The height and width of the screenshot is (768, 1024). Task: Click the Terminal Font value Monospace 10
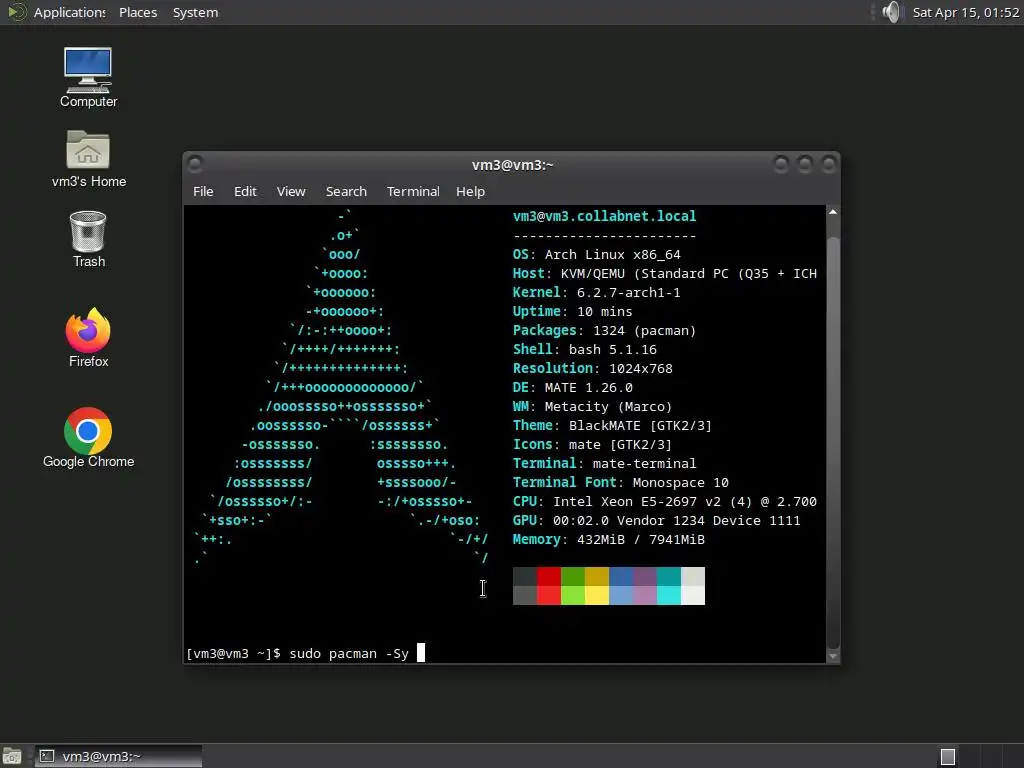680,482
